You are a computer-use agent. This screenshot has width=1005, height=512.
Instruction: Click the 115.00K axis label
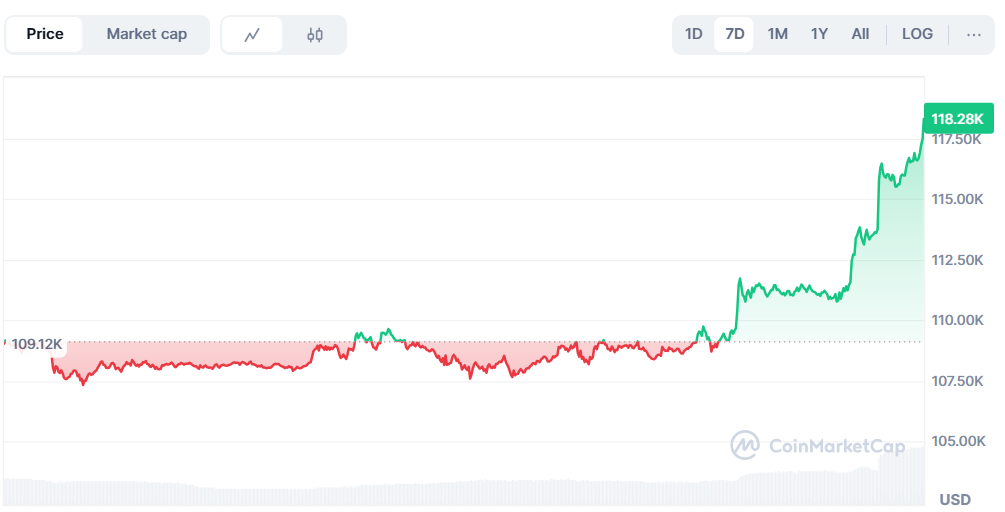pyautogui.click(x=957, y=200)
